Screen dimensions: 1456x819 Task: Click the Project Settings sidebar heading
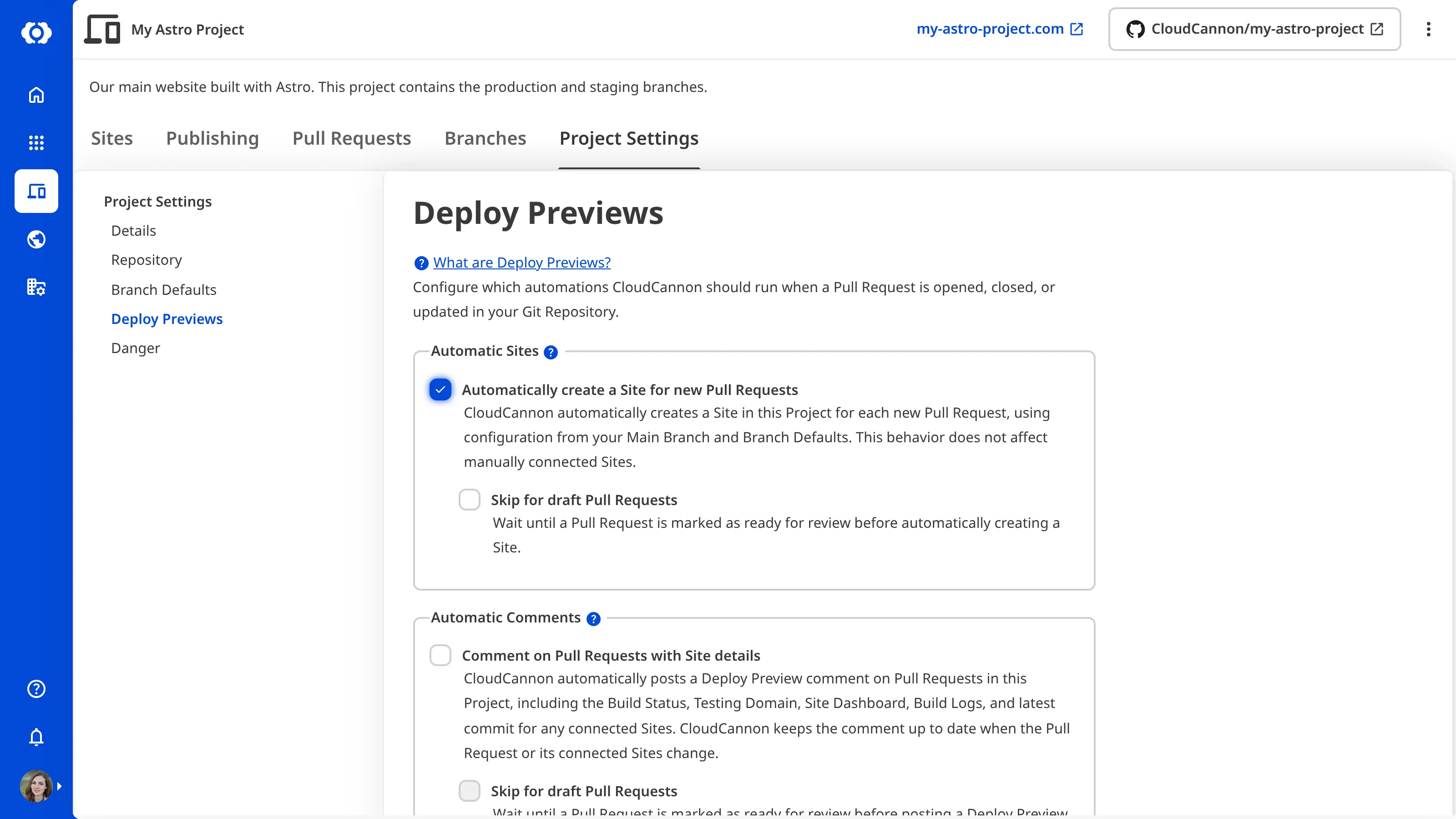coord(158,202)
